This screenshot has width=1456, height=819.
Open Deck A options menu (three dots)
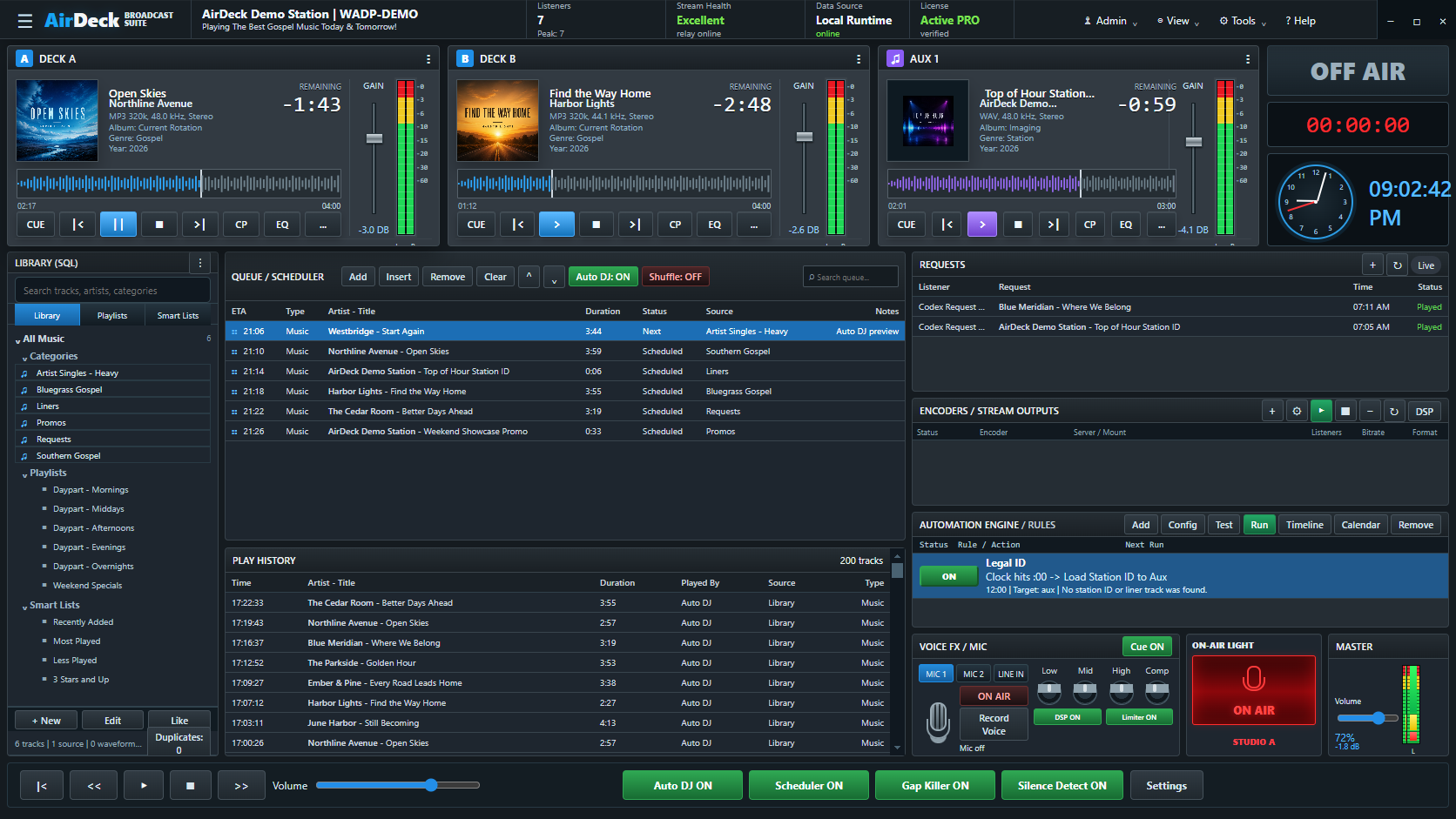[x=428, y=59]
